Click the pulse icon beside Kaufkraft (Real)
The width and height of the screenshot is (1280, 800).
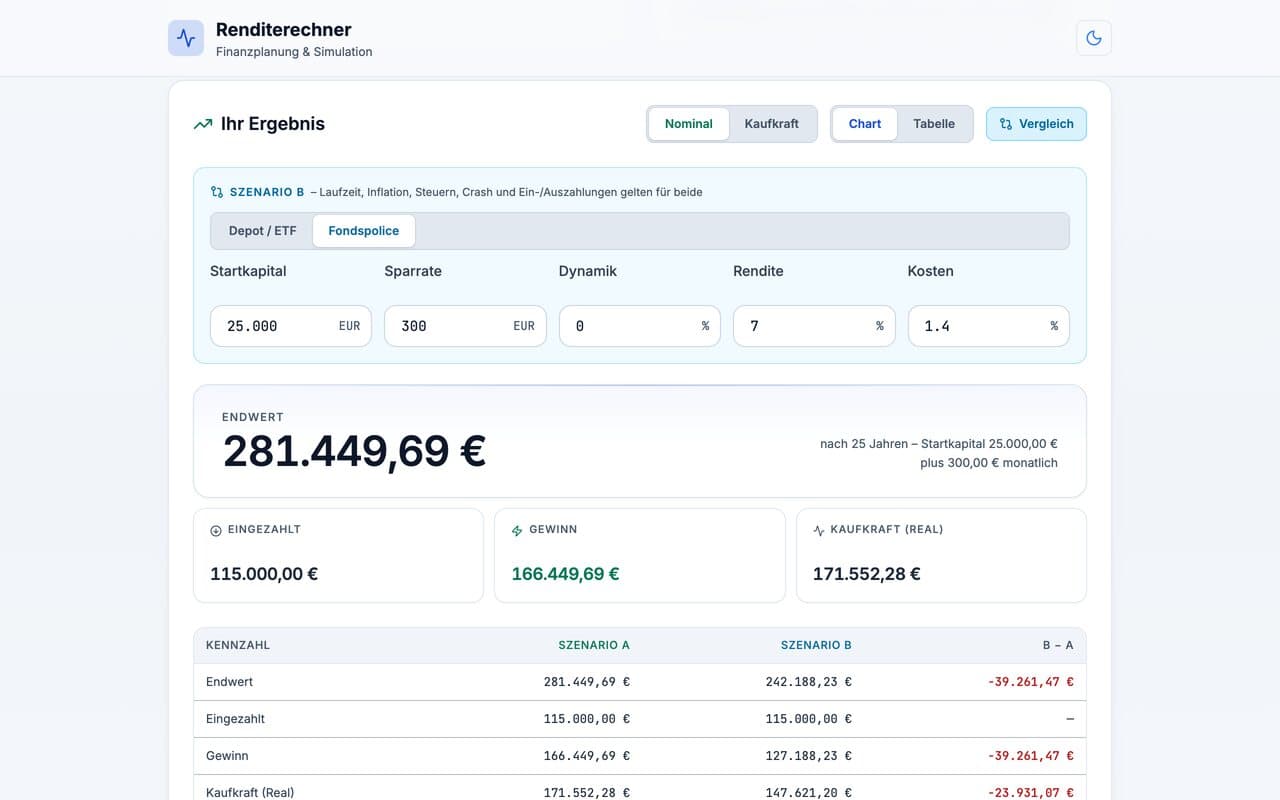coord(819,531)
